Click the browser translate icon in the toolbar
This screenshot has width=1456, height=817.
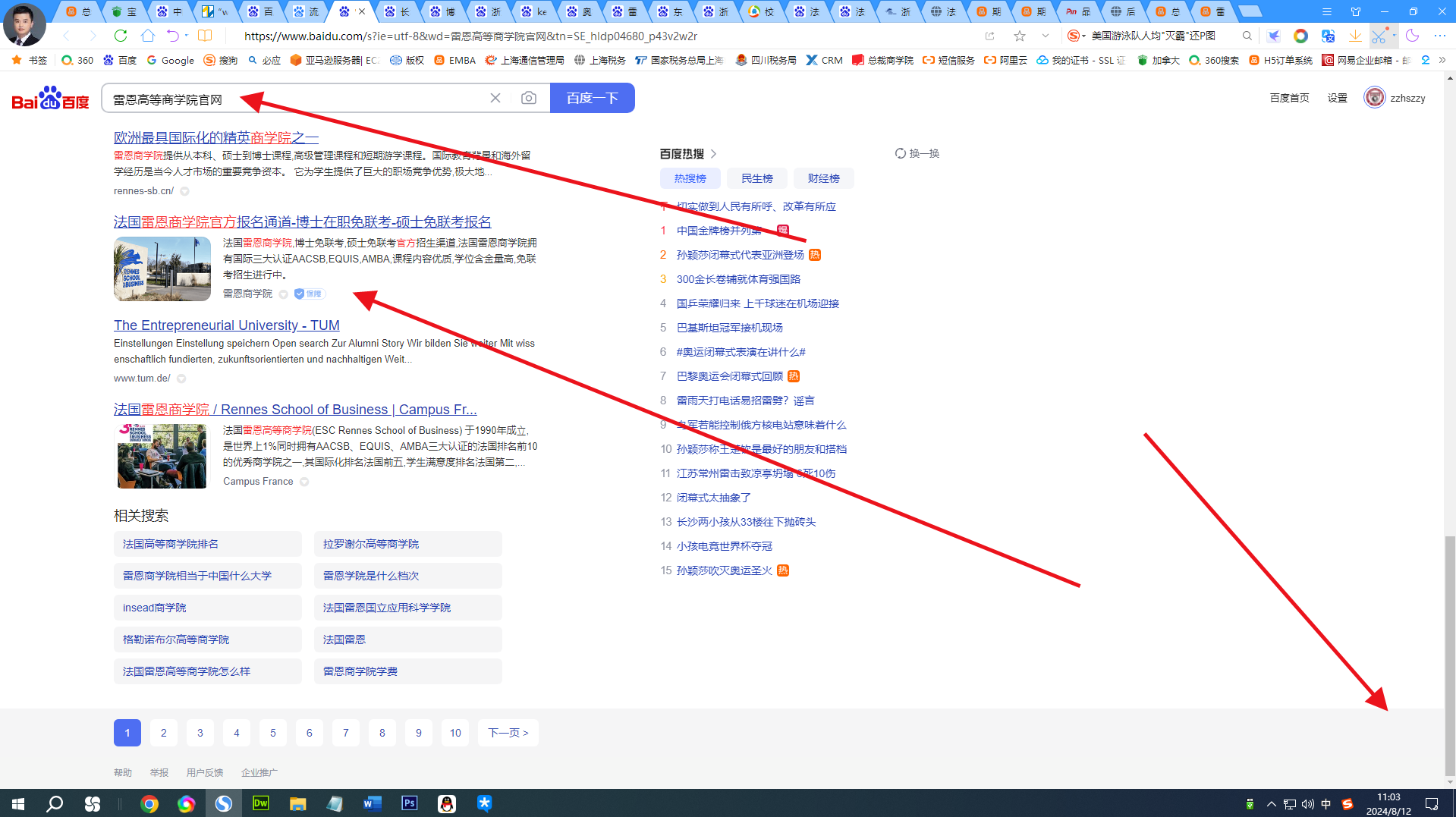1328,36
